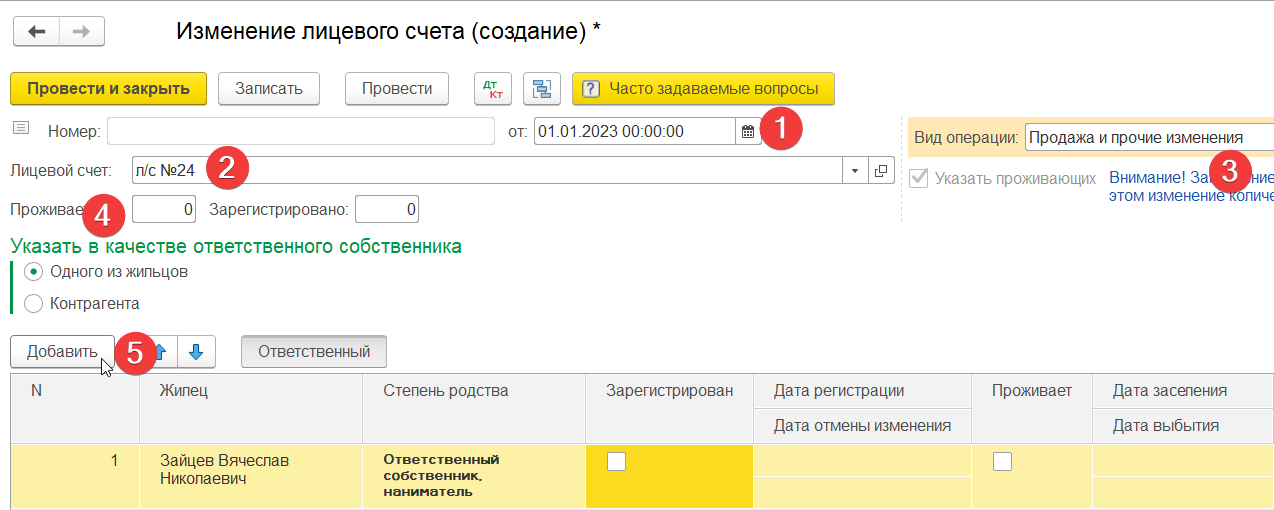Click the Дата выбытия column header
Viewport: 1274px width, 510px height.
1183,426
